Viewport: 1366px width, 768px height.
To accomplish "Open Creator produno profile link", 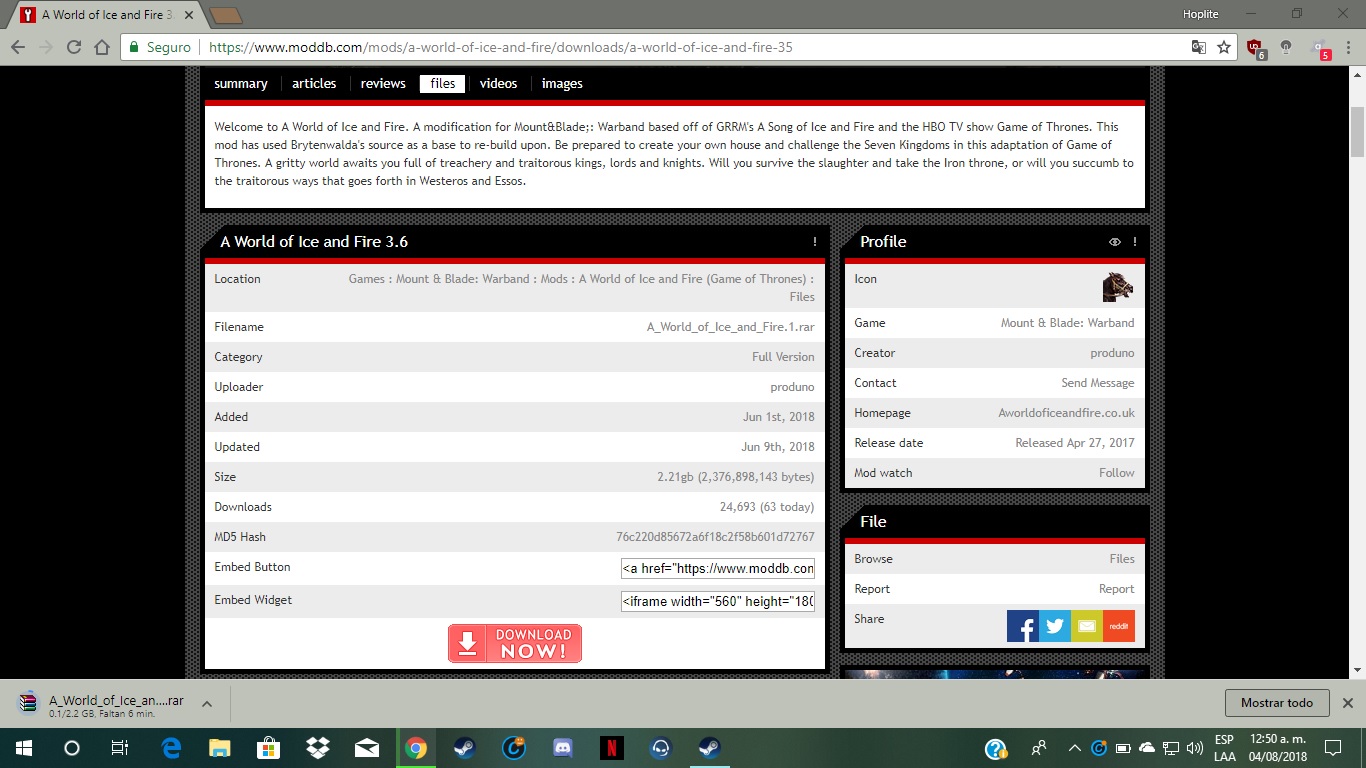I will coord(1113,353).
